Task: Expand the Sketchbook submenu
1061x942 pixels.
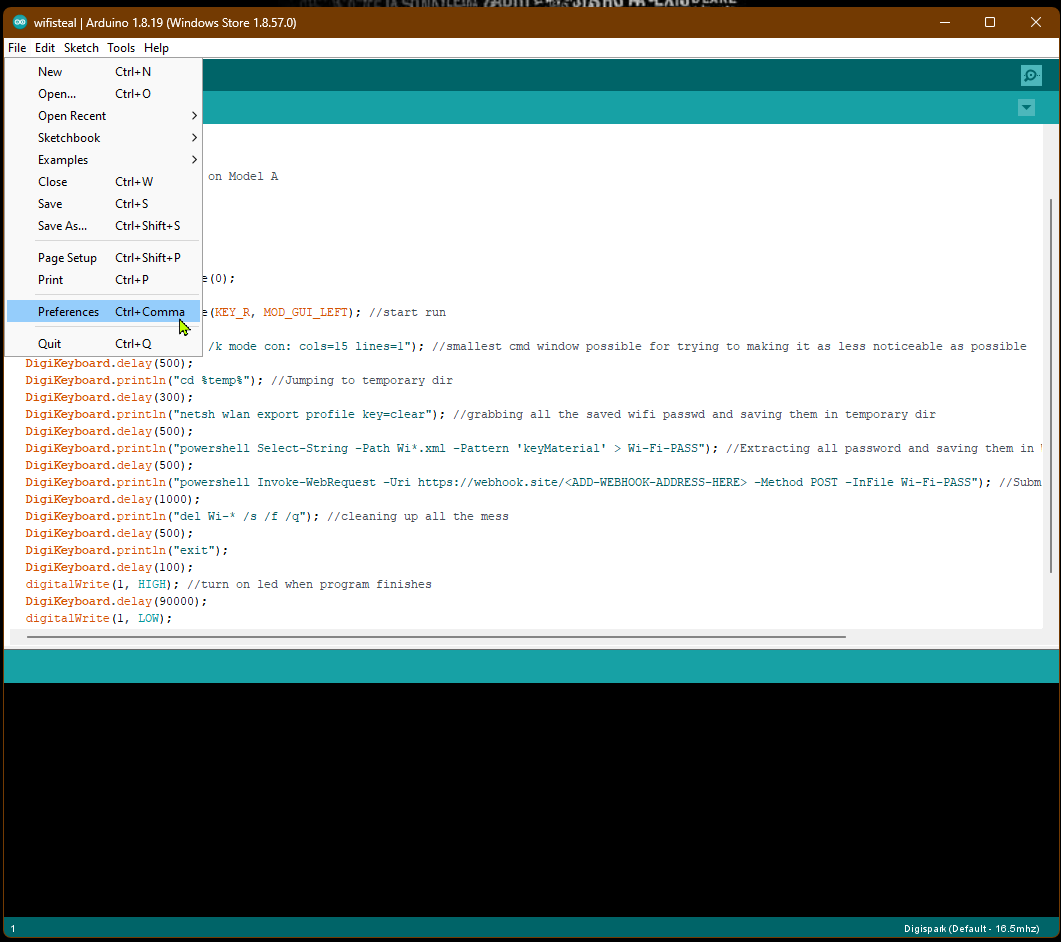Action: pos(104,137)
